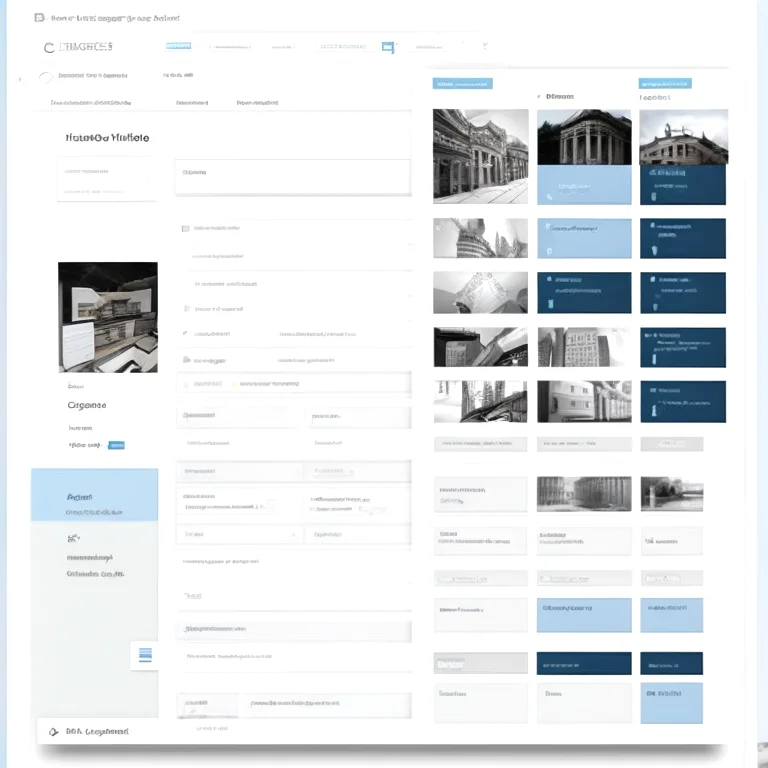
Task: Expand the highlighted light-blue section in the left sidebar
Action: point(95,495)
